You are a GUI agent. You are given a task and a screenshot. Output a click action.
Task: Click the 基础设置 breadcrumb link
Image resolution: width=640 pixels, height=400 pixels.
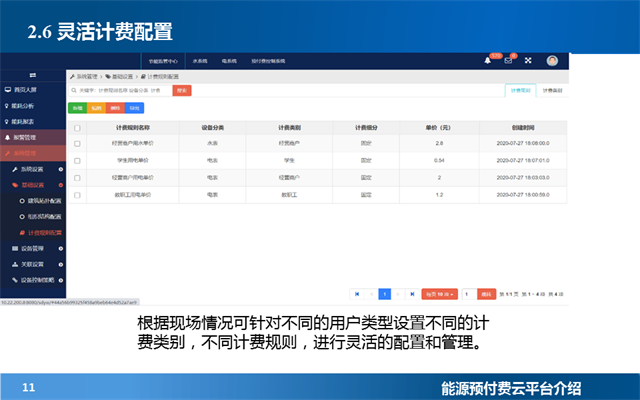pyautogui.click(x=122, y=77)
